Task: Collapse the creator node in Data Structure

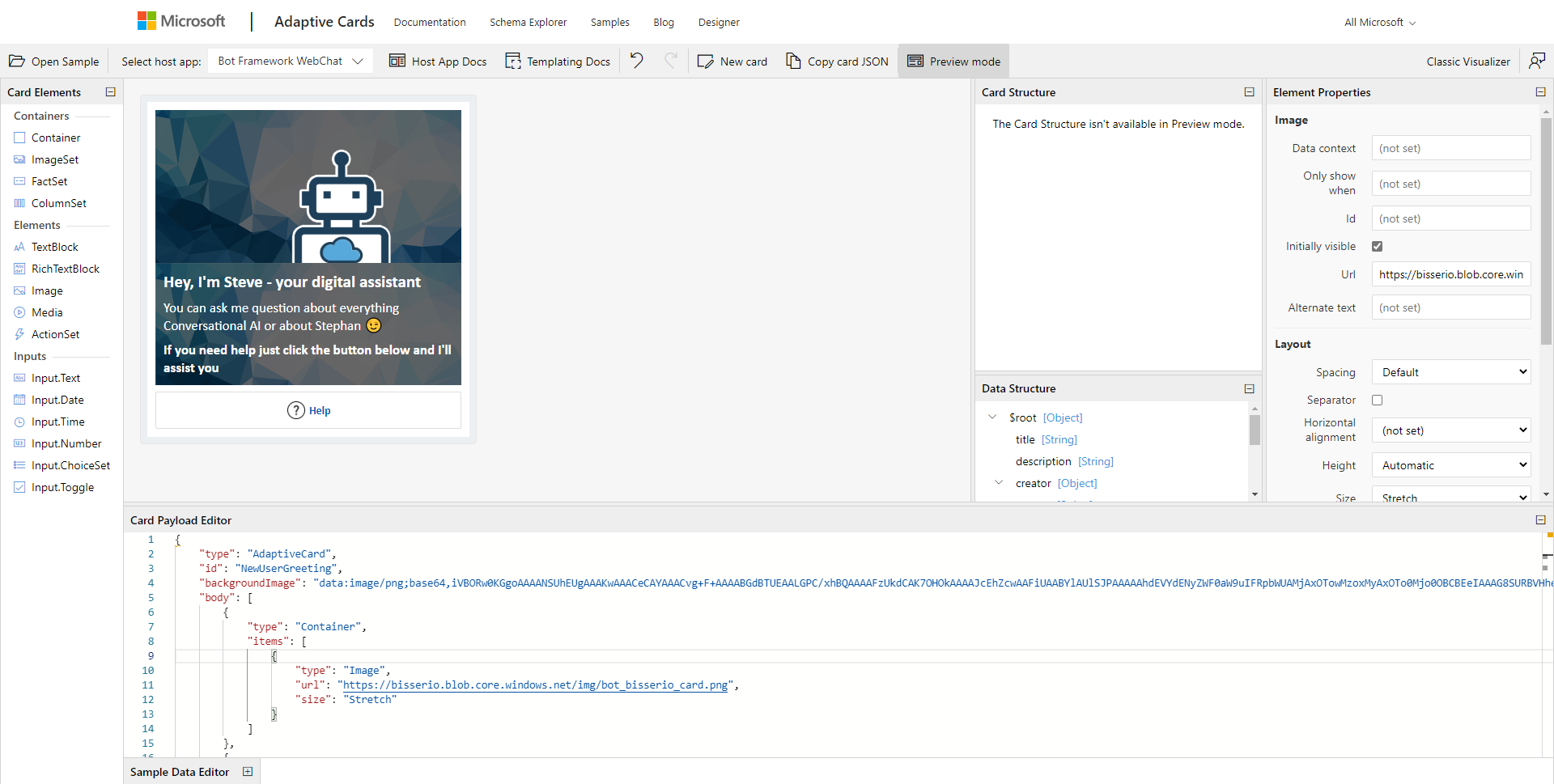Action: point(999,483)
